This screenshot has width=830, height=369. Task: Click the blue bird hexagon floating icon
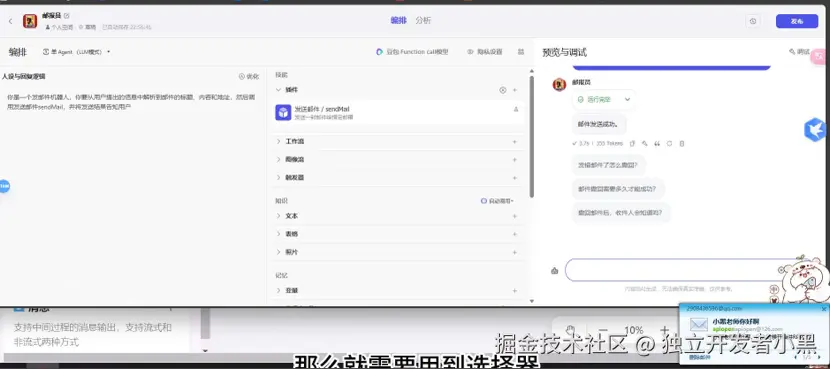[x=816, y=130]
